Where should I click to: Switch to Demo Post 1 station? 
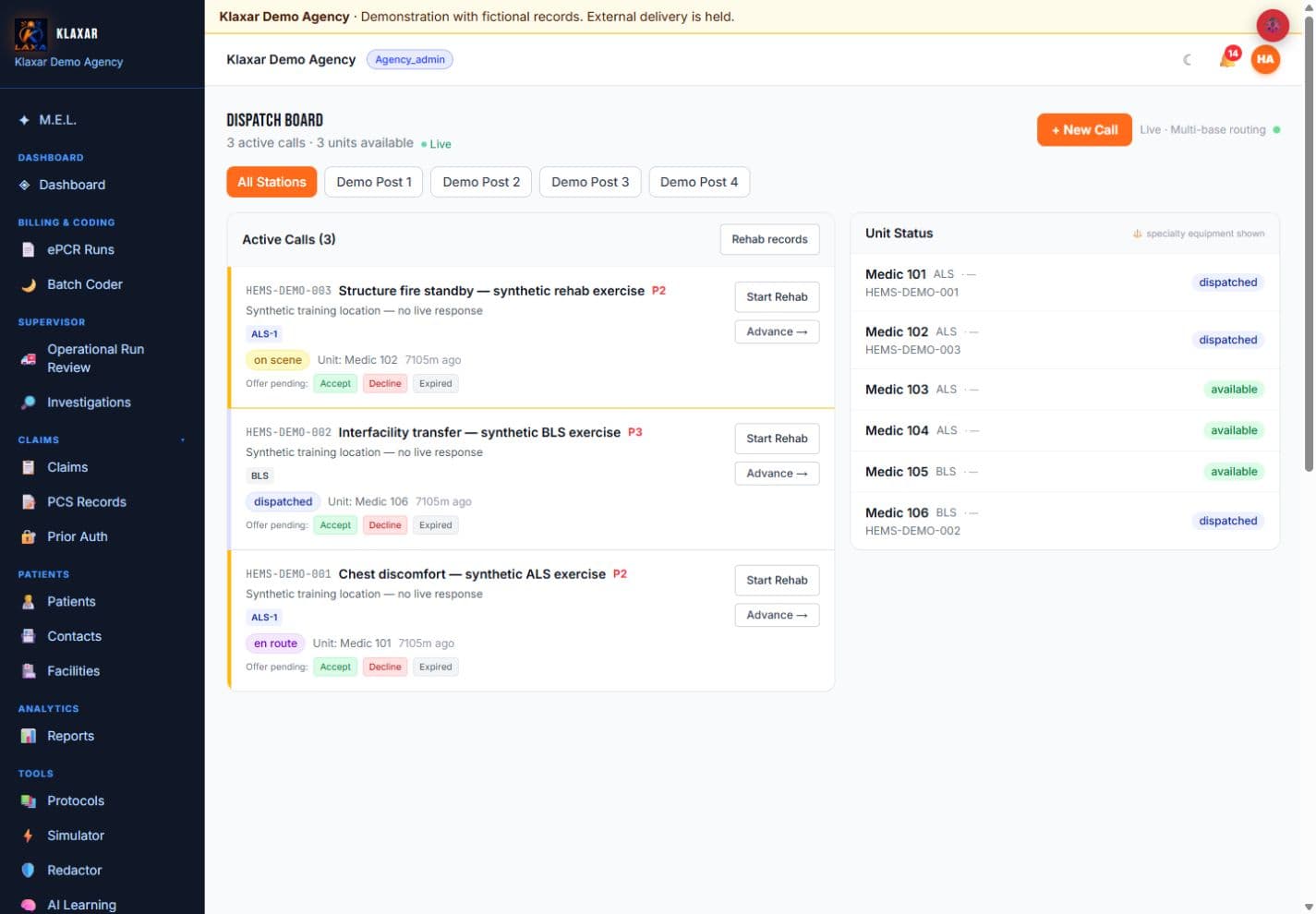(x=374, y=182)
